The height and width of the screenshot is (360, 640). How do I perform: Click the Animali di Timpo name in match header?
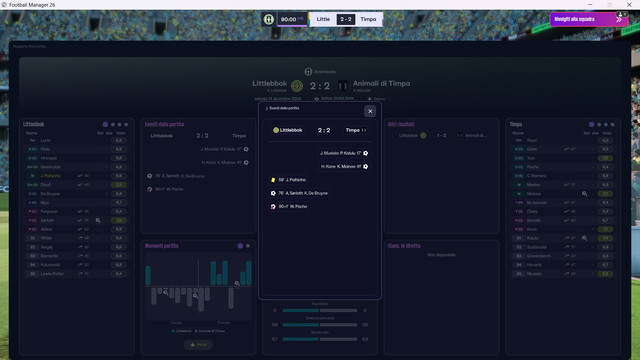point(381,84)
